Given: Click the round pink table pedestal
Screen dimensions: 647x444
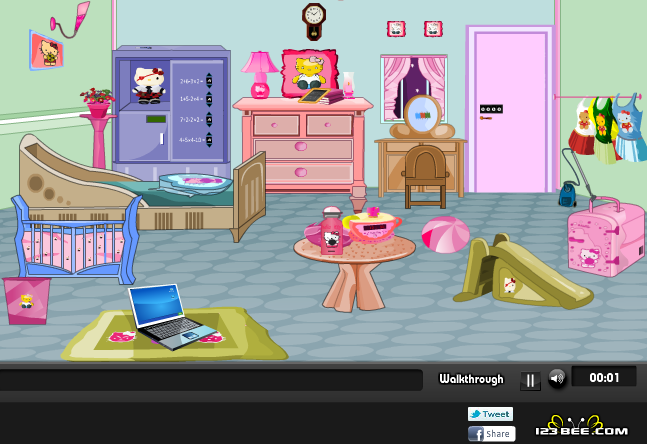Looking at the screenshot, I should [354, 286].
